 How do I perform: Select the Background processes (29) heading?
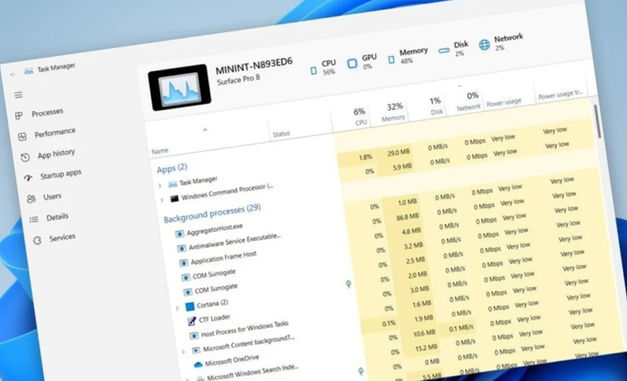click(212, 213)
